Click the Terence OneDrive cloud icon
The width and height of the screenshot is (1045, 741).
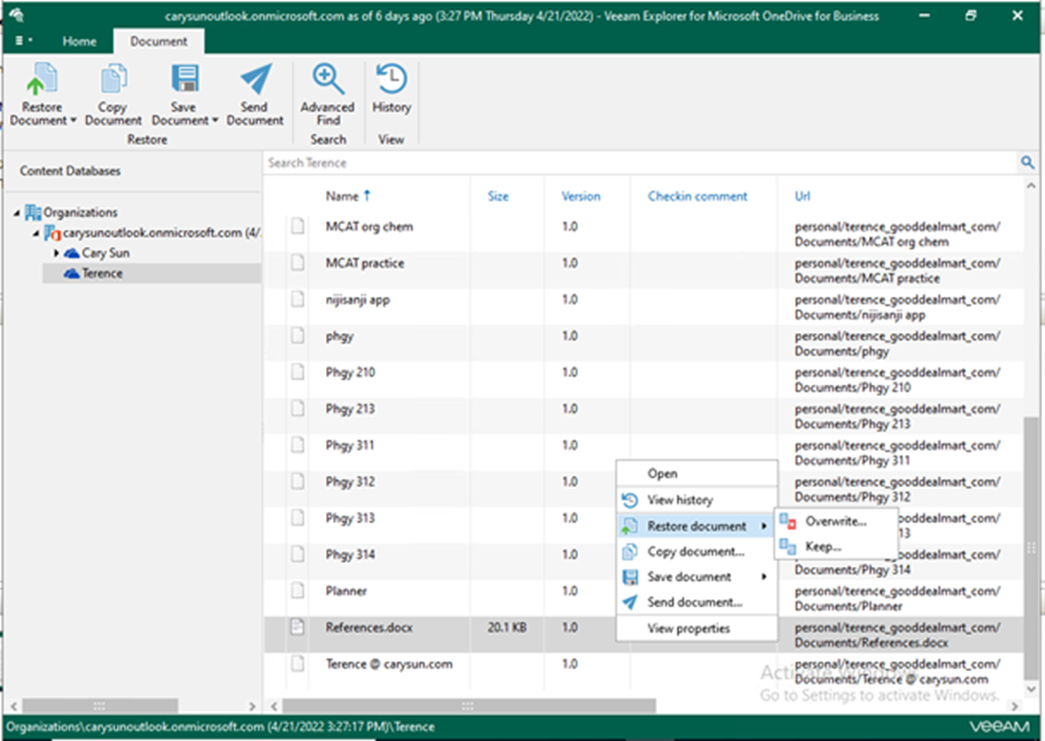pos(71,273)
